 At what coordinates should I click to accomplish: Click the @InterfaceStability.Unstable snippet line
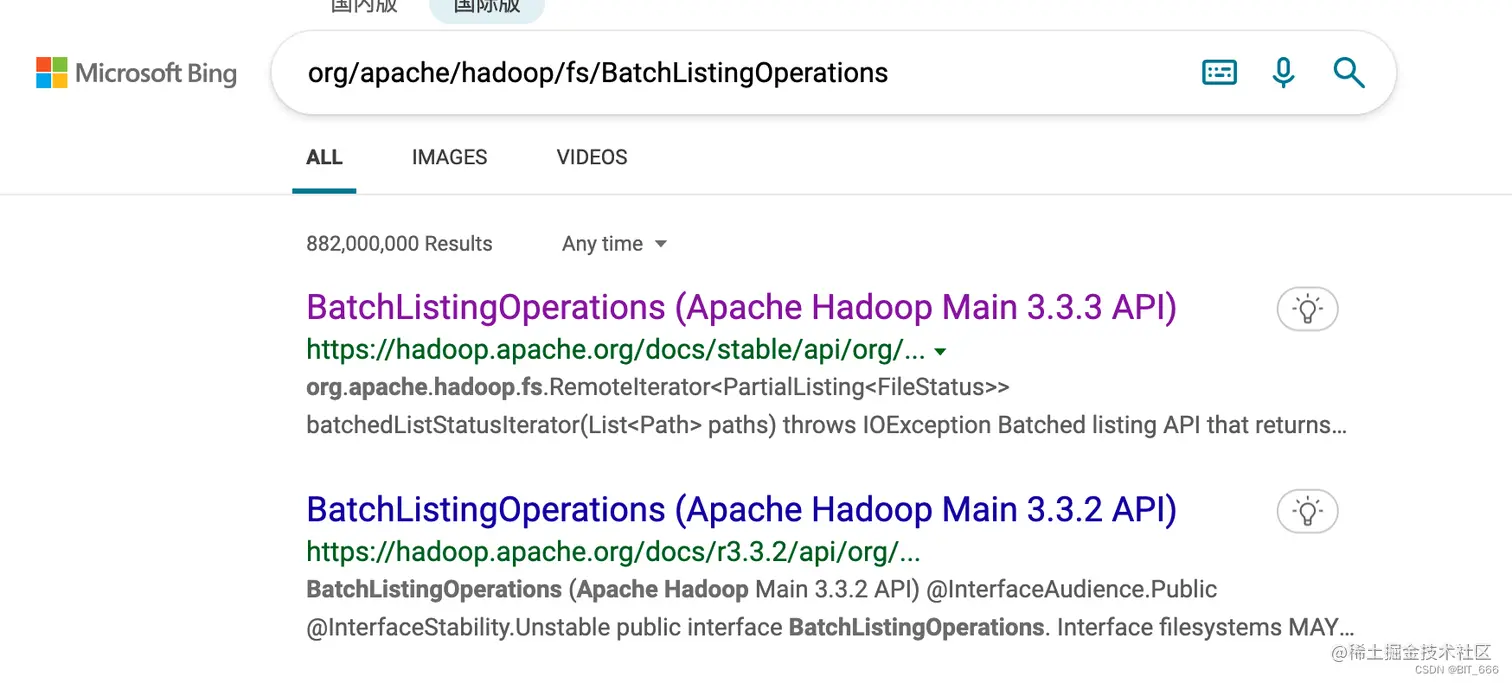pos(830,628)
